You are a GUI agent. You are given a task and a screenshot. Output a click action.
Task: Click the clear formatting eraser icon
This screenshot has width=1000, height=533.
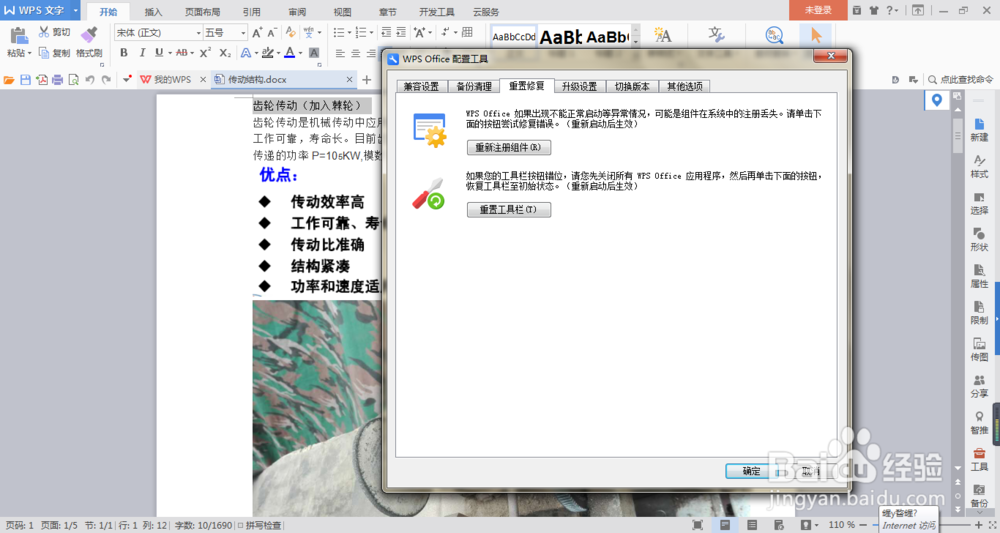pyautogui.click(x=291, y=33)
